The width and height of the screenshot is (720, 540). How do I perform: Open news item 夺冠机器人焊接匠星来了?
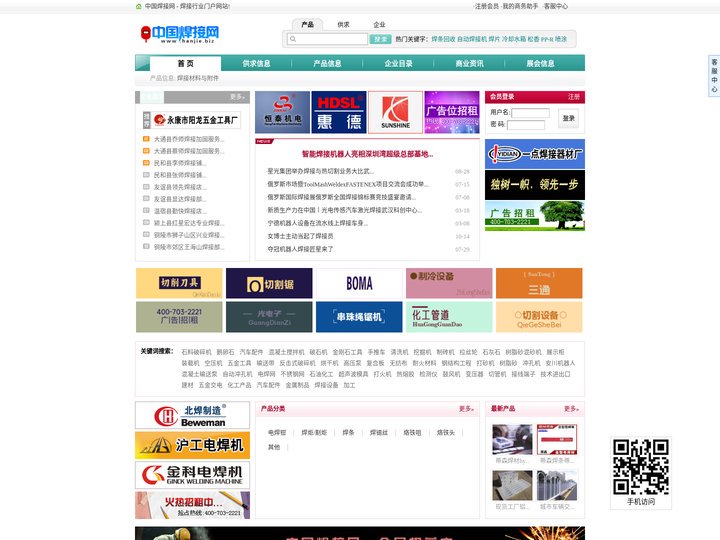300,249
